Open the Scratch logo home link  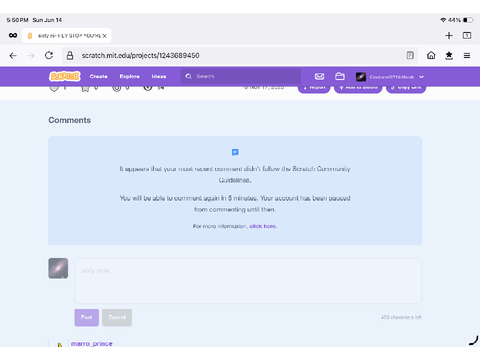click(x=65, y=77)
